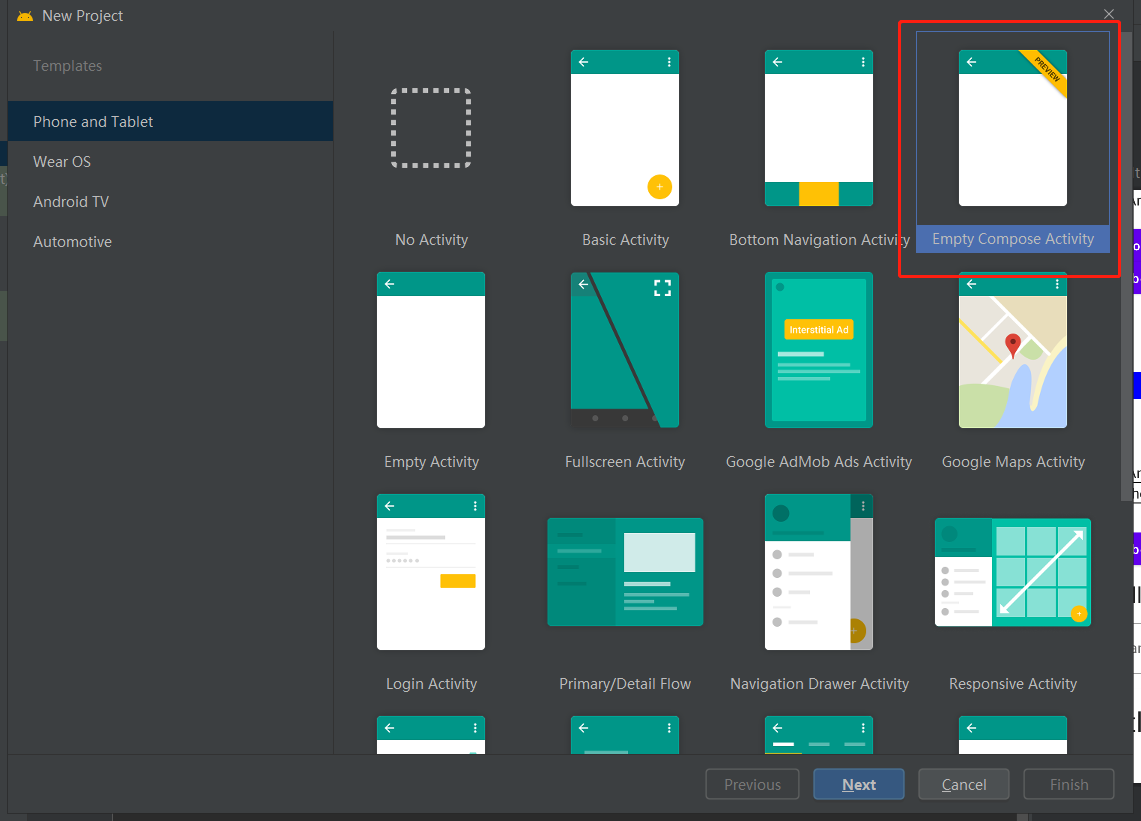Select the Google Maps Activity map thumbnail
Viewport: 1141px width, 821px height.
[1013, 350]
